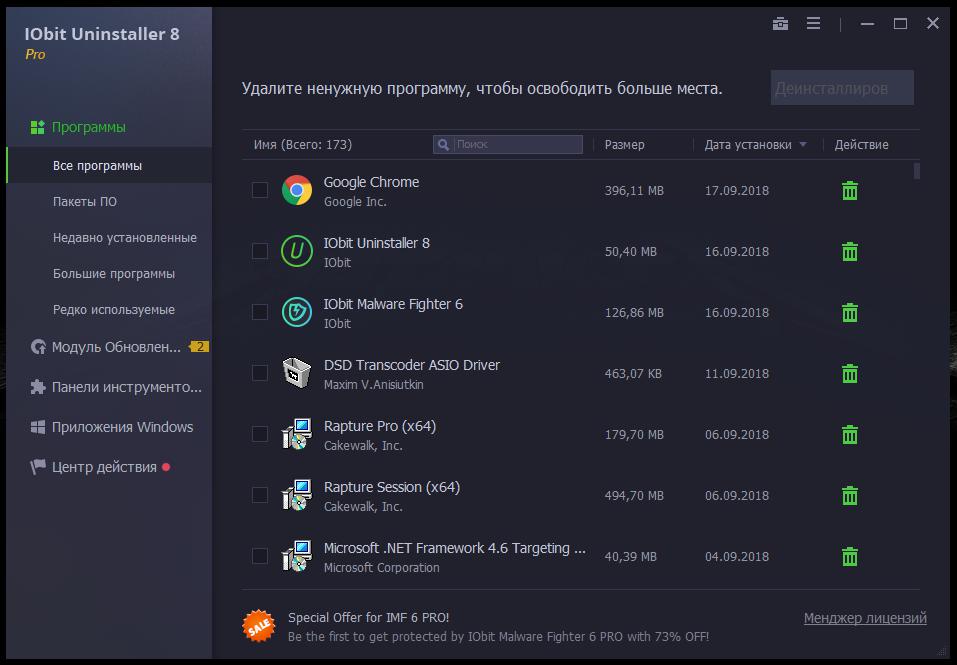Click the Microsoft .NET Framework installer icon
957x665 pixels.
click(297, 556)
